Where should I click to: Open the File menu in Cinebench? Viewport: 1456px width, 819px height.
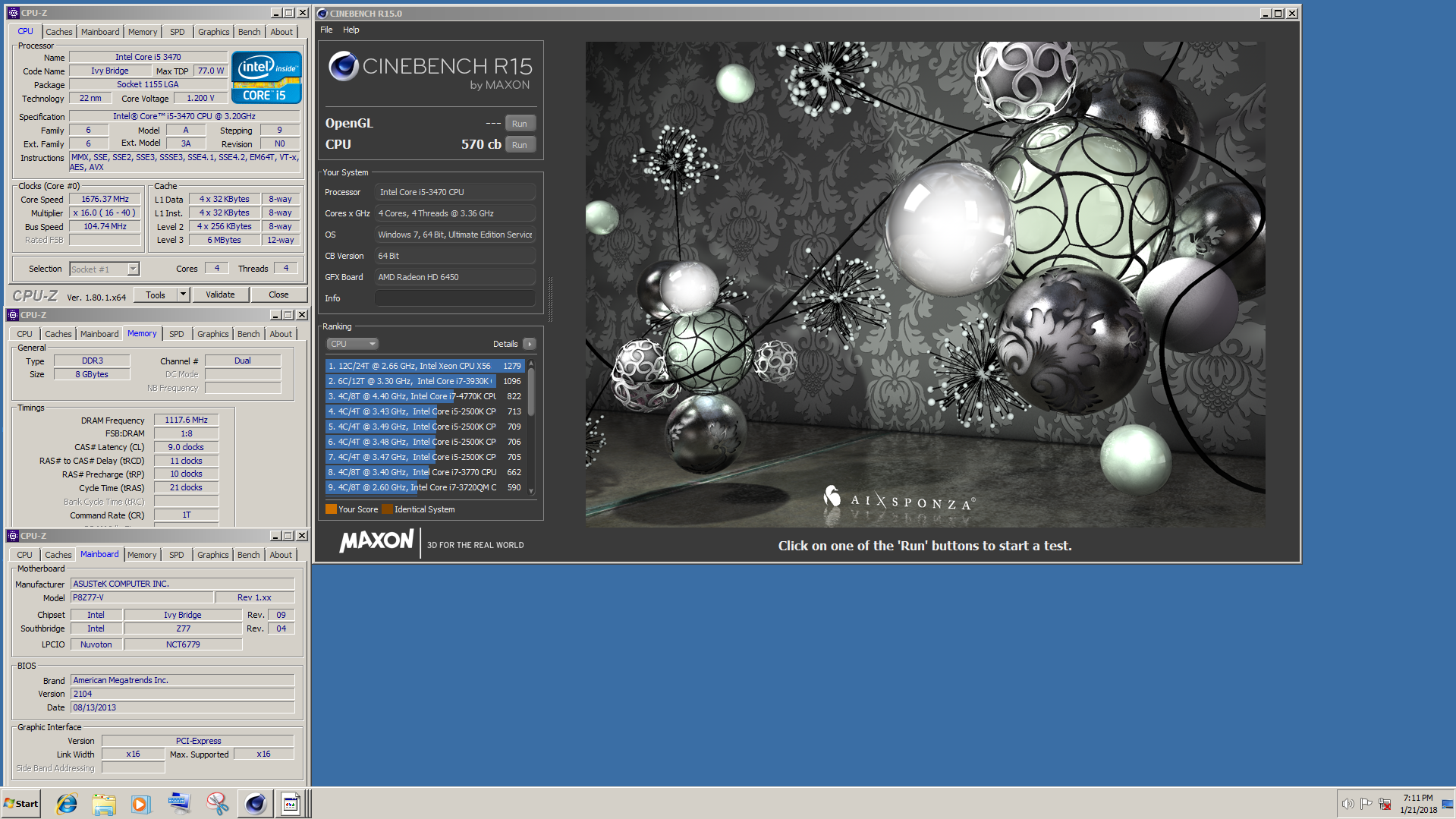pos(326,30)
